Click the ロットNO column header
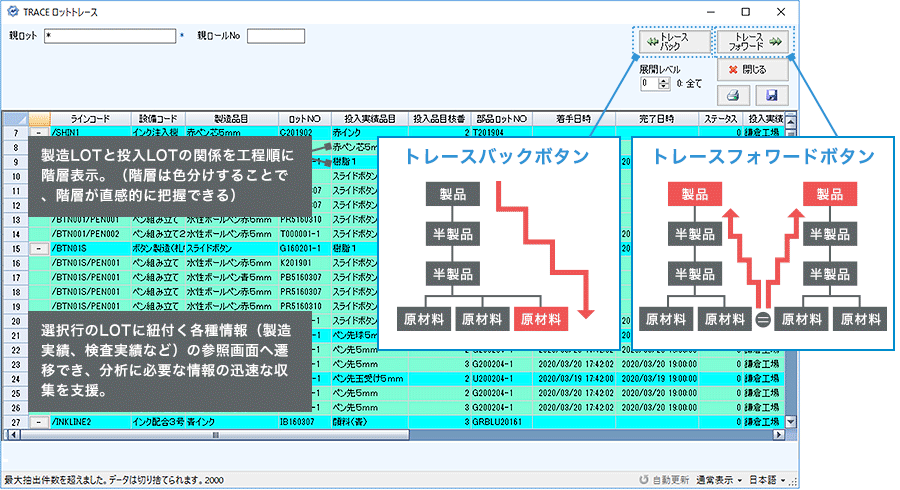The image size is (900, 490). pos(304,118)
